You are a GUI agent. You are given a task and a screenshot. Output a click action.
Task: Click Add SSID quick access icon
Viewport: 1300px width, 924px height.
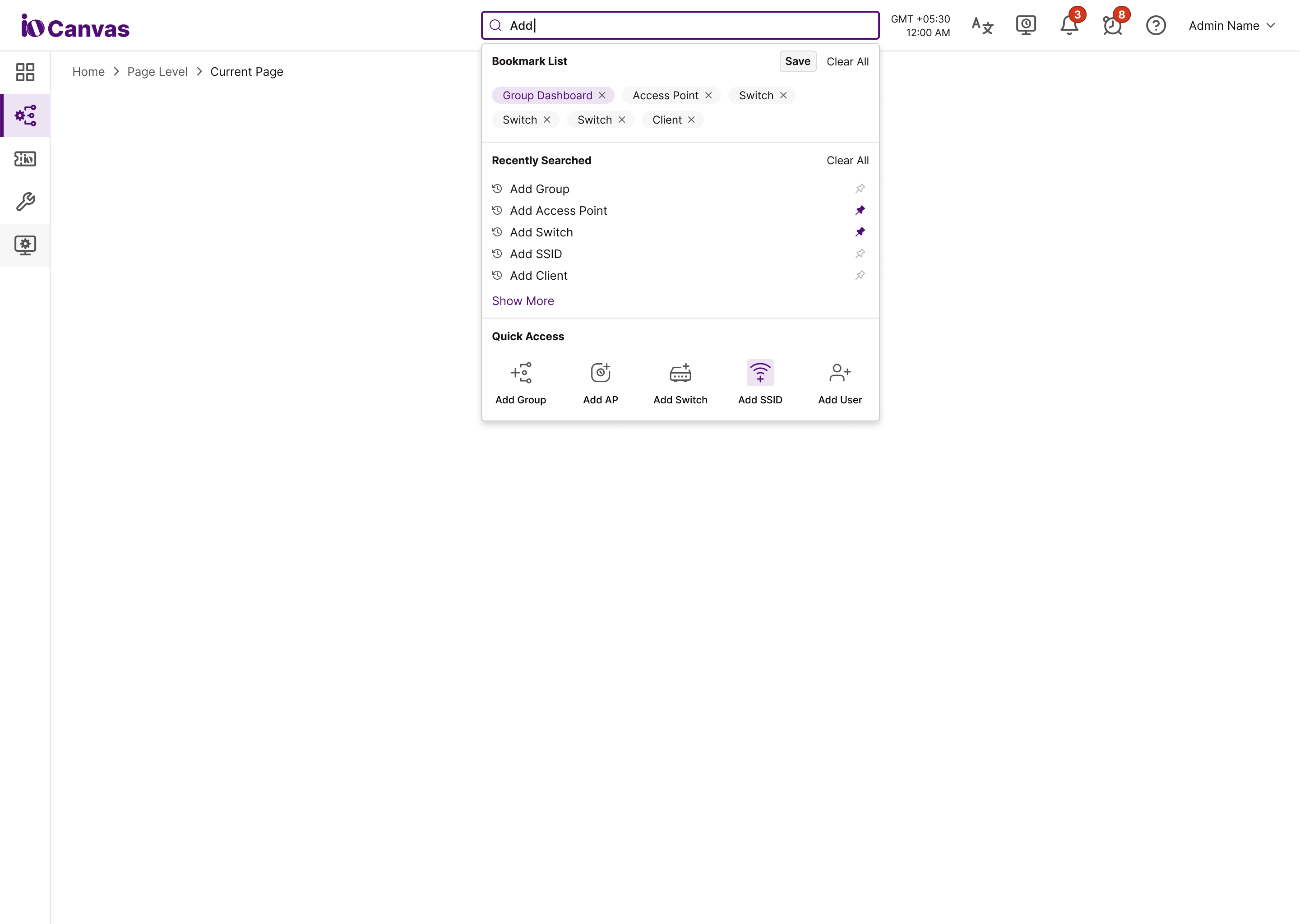(760, 373)
